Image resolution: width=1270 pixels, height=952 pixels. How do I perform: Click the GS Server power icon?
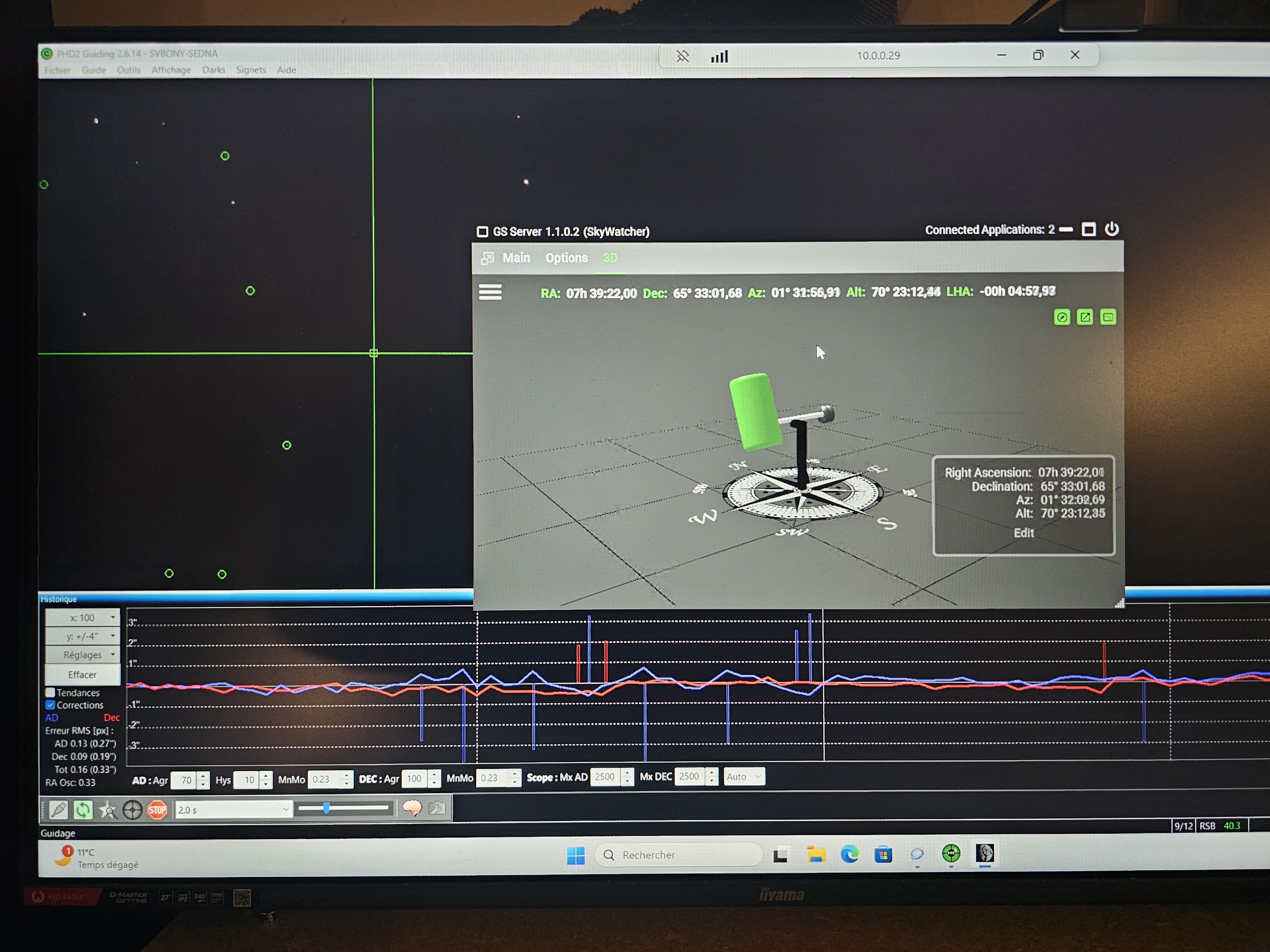[1112, 229]
